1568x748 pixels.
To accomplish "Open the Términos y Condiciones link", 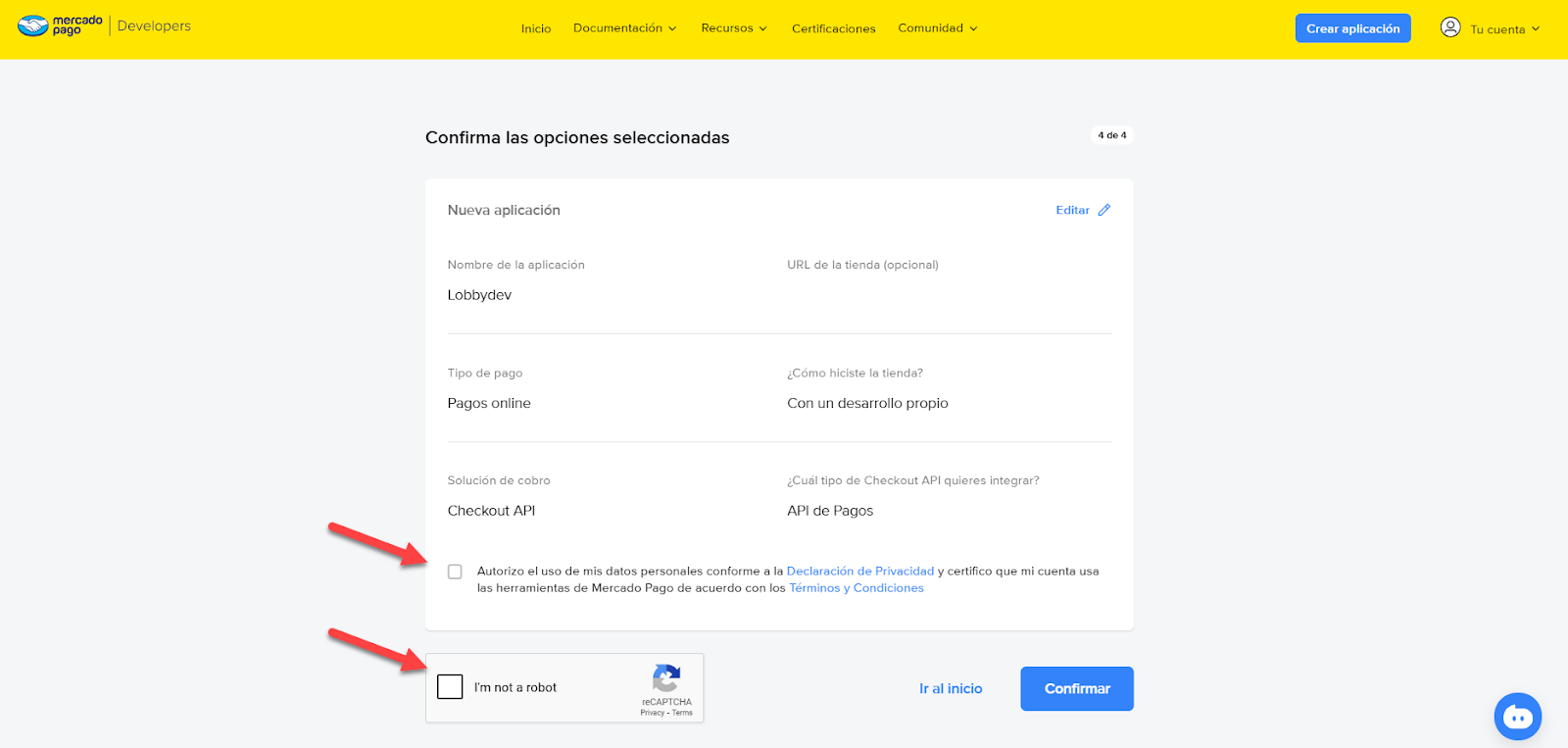I will 856,588.
